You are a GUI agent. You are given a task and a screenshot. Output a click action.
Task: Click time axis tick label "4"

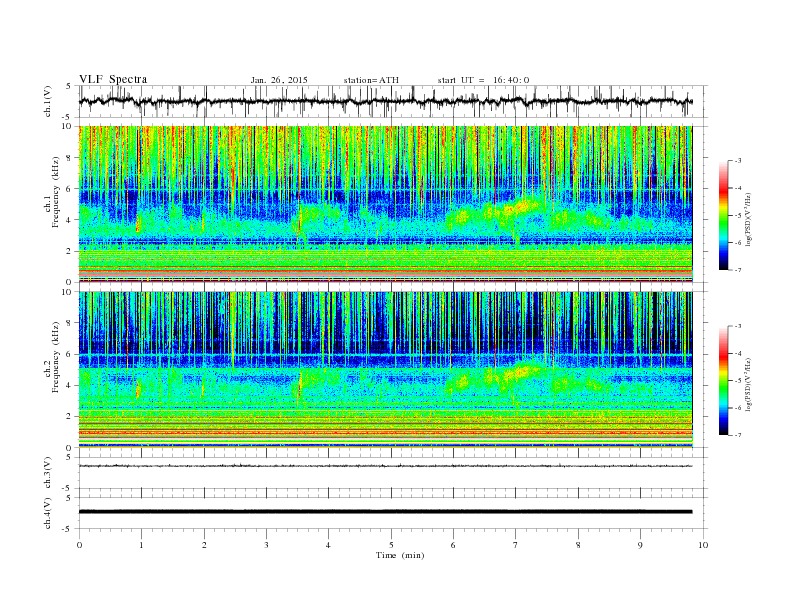[x=329, y=545]
